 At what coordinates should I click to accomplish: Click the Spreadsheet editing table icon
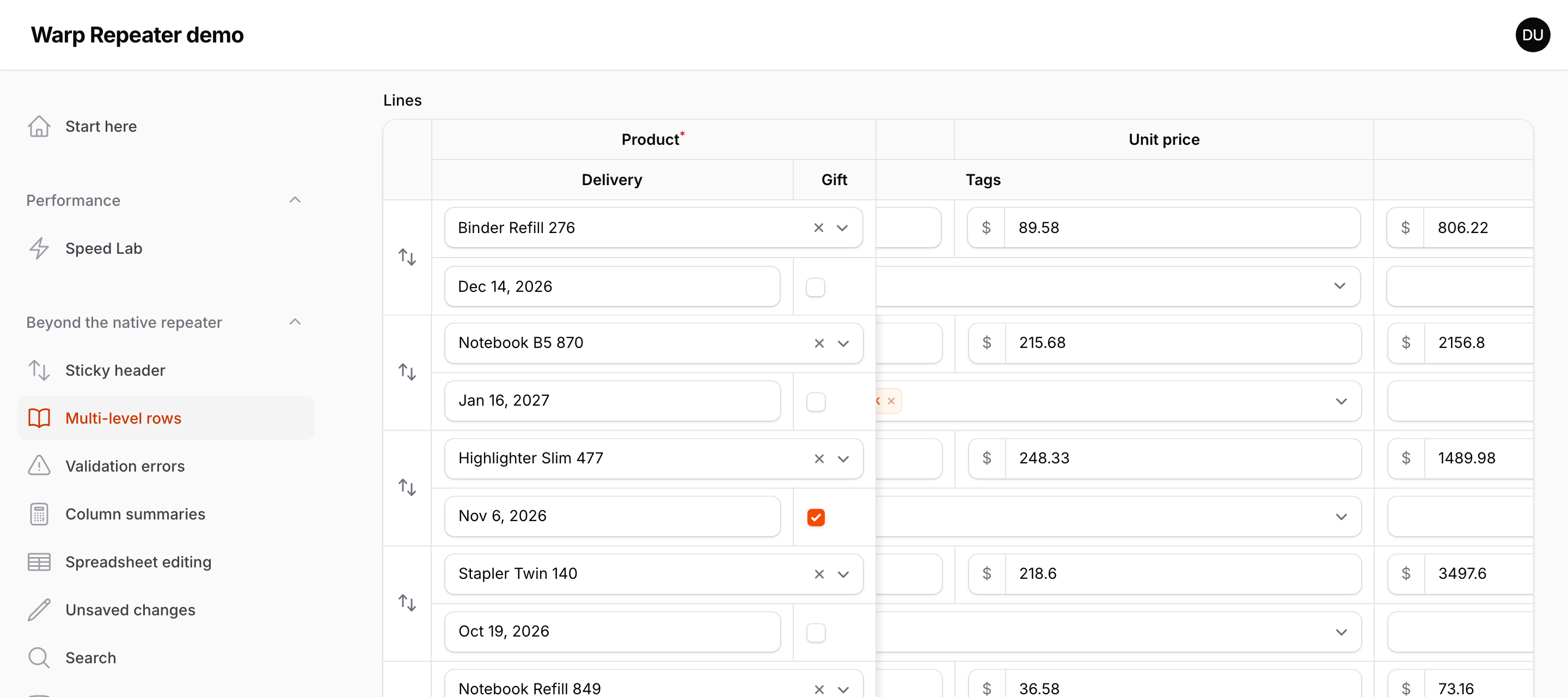coord(39,562)
